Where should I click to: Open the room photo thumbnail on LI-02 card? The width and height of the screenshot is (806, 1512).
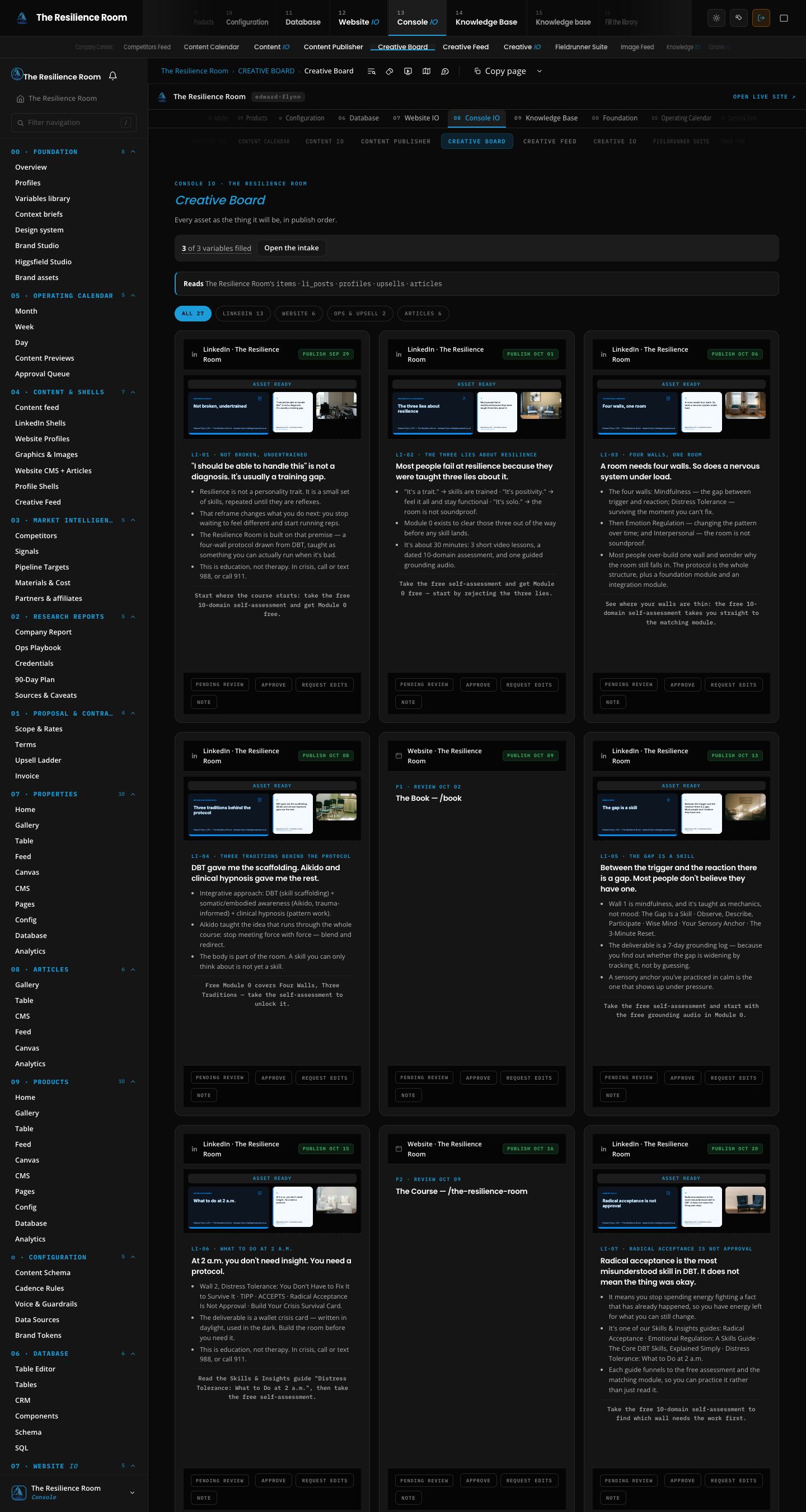coord(541,405)
